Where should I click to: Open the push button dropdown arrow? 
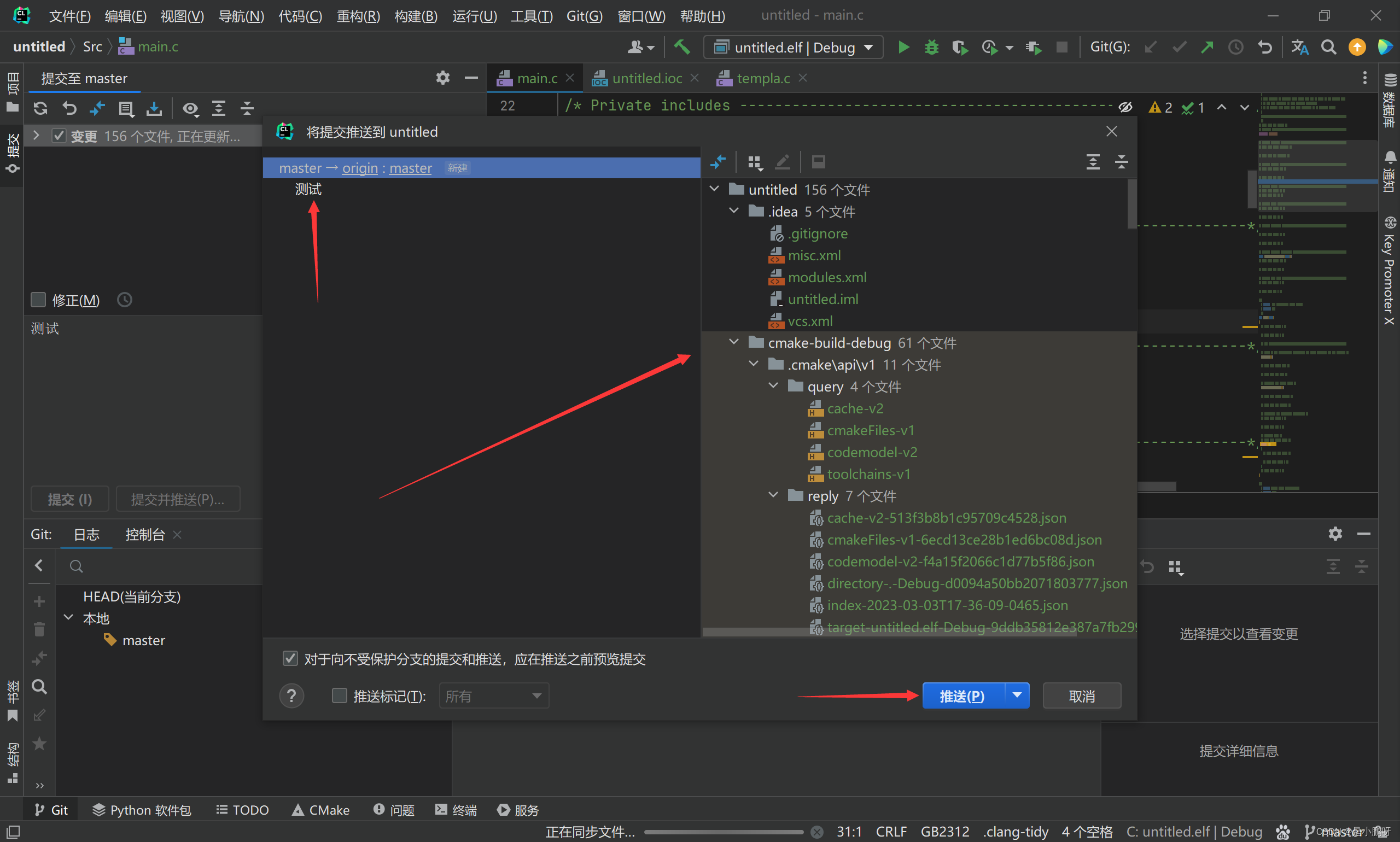click(x=1017, y=695)
